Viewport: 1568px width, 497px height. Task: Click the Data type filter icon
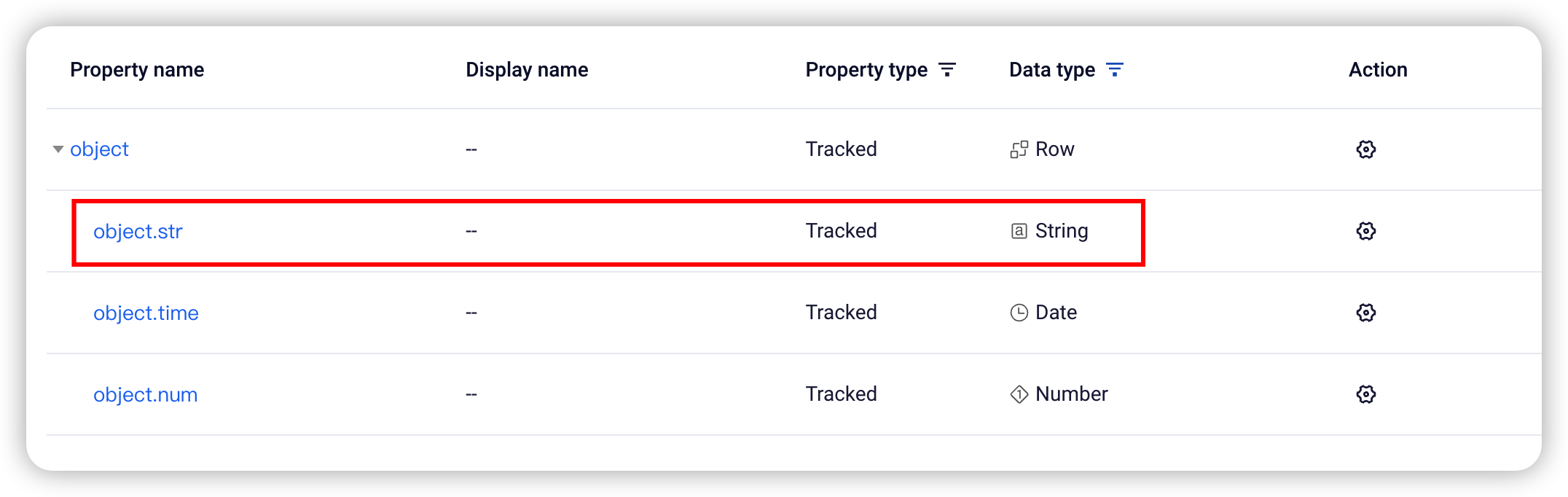(x=1115, y=70)
